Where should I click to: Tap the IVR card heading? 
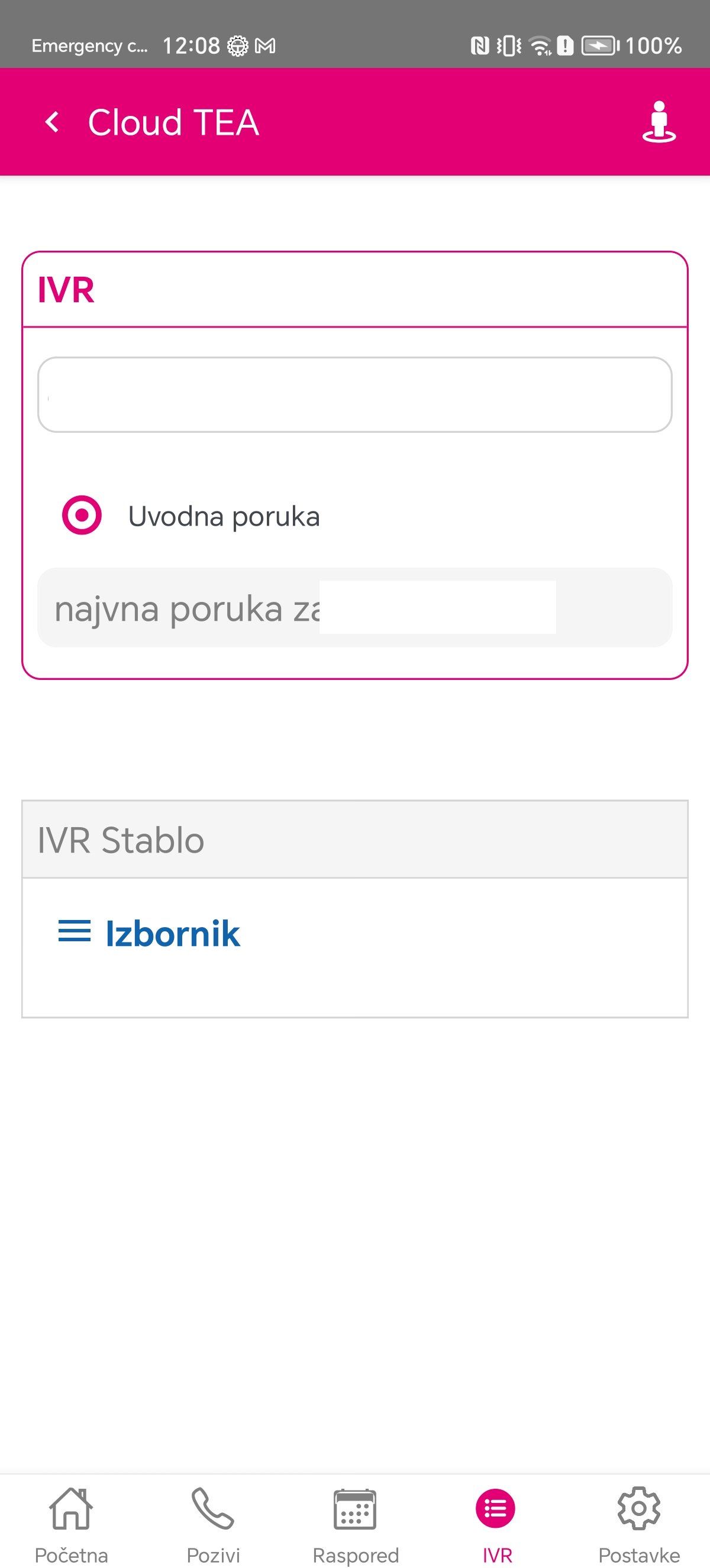pos(66,290)
